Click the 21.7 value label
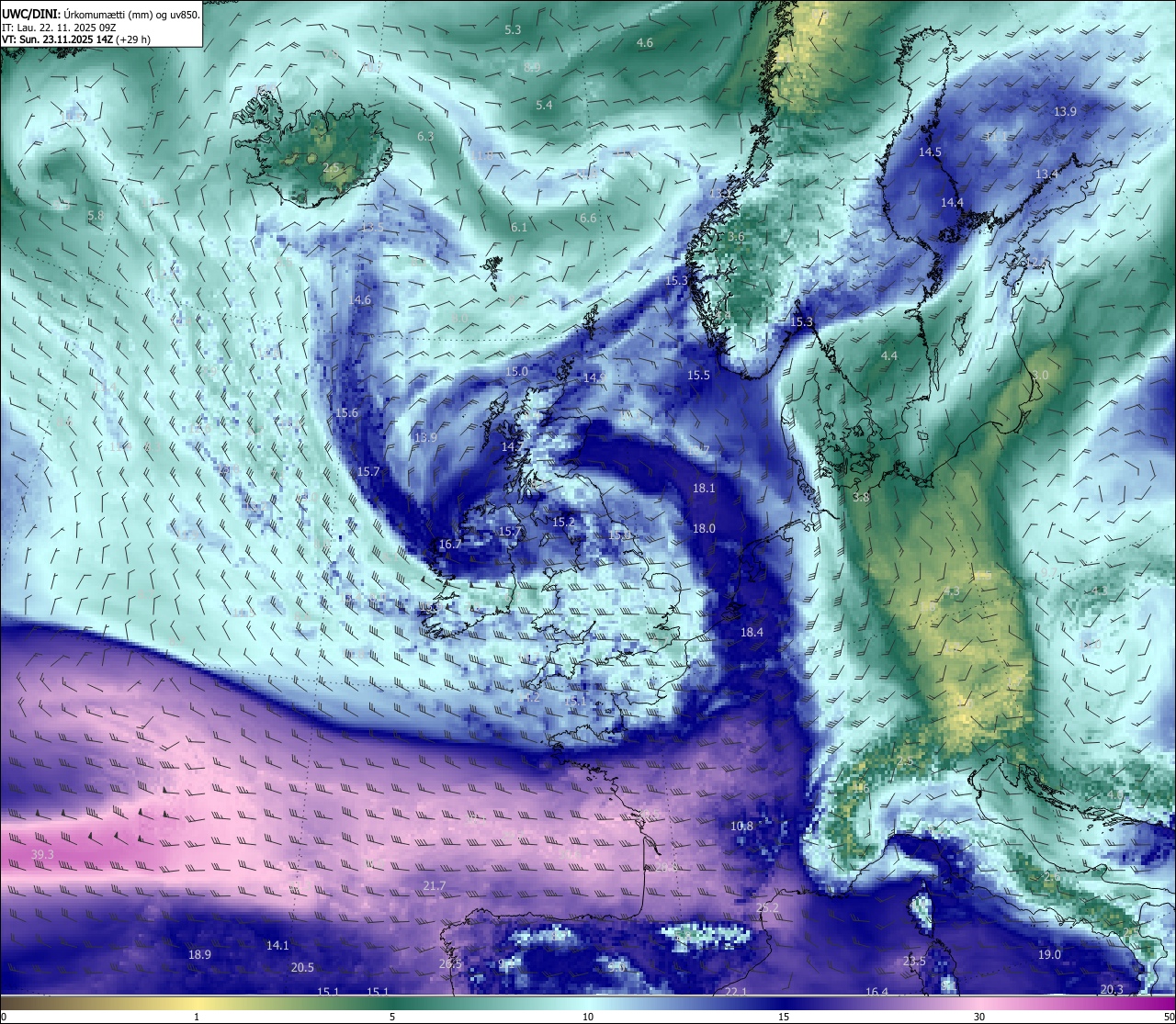1176x1024 pixels. coord(435,885)
